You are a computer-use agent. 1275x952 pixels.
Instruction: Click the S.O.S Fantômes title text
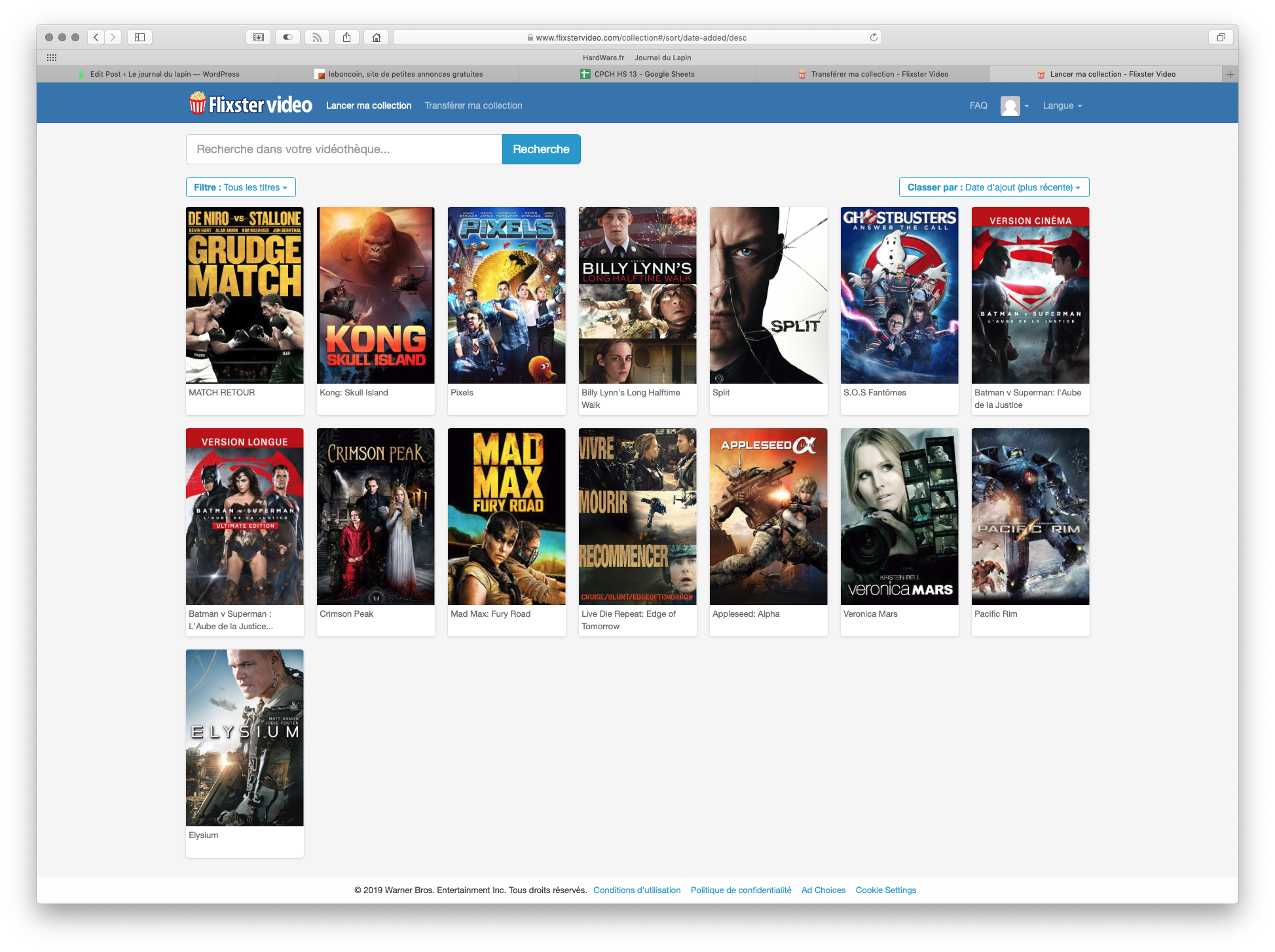click(874, 392)
